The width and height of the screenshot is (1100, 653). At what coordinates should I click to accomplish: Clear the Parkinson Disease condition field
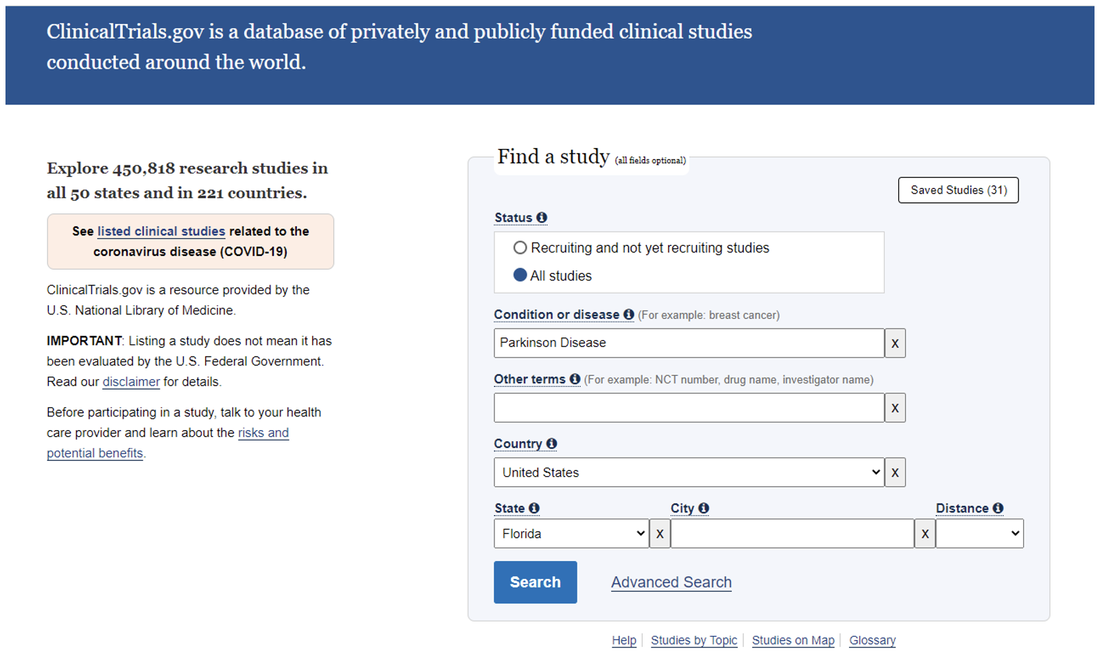click(x=895, y=343)
